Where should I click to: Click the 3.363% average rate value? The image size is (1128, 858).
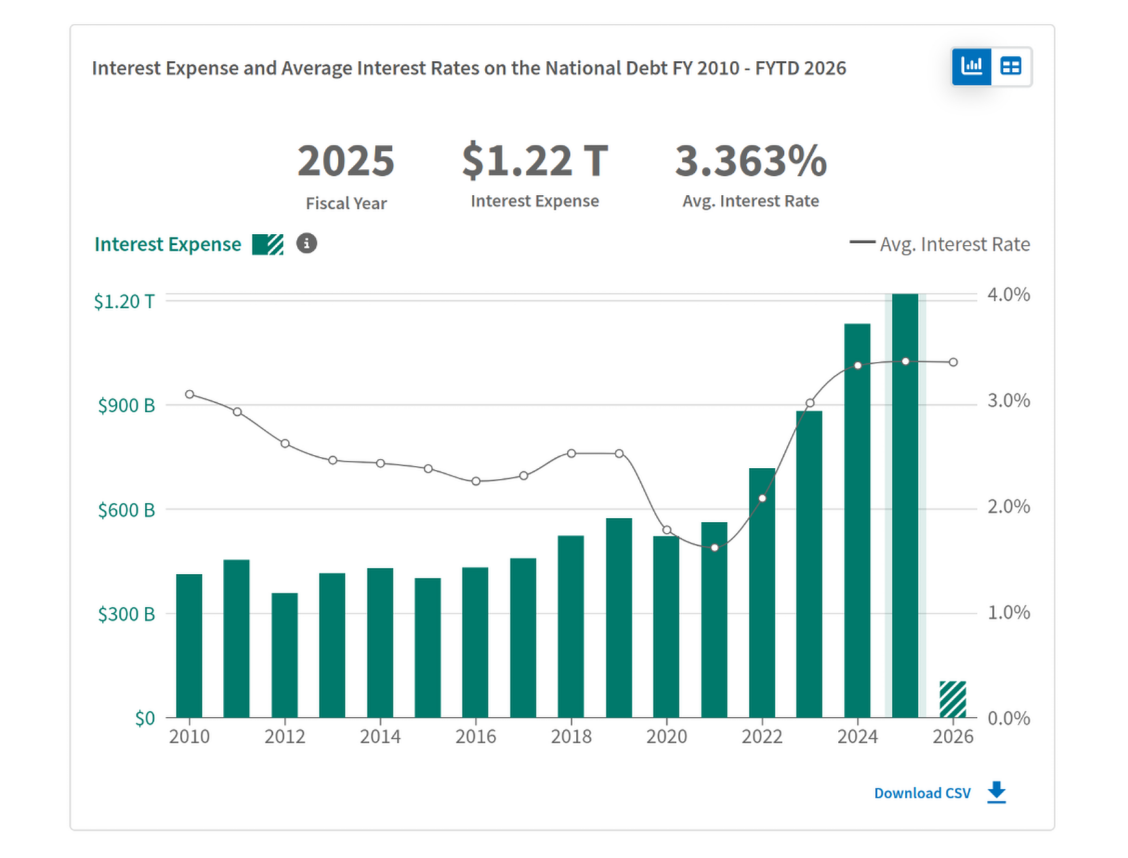tap(750, 160)
